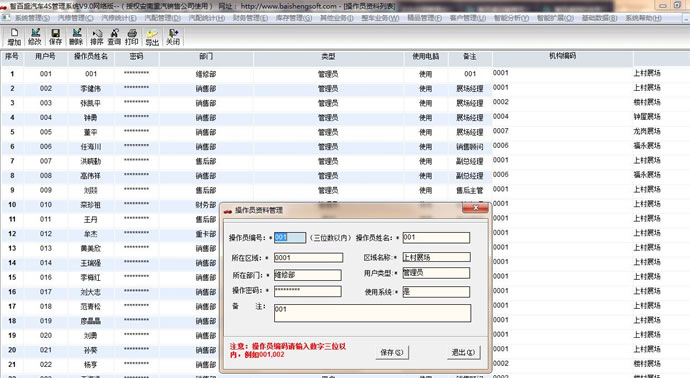This screenshot has height=378, width=690.
Task: Click the 备注 multiline field in dialog
Action: pyautogui.click(x=372, y=313)
